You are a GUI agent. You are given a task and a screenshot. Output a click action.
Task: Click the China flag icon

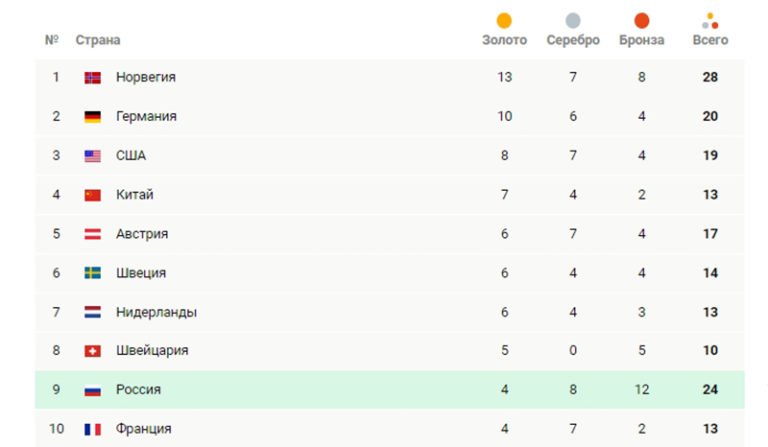[93, 195]
